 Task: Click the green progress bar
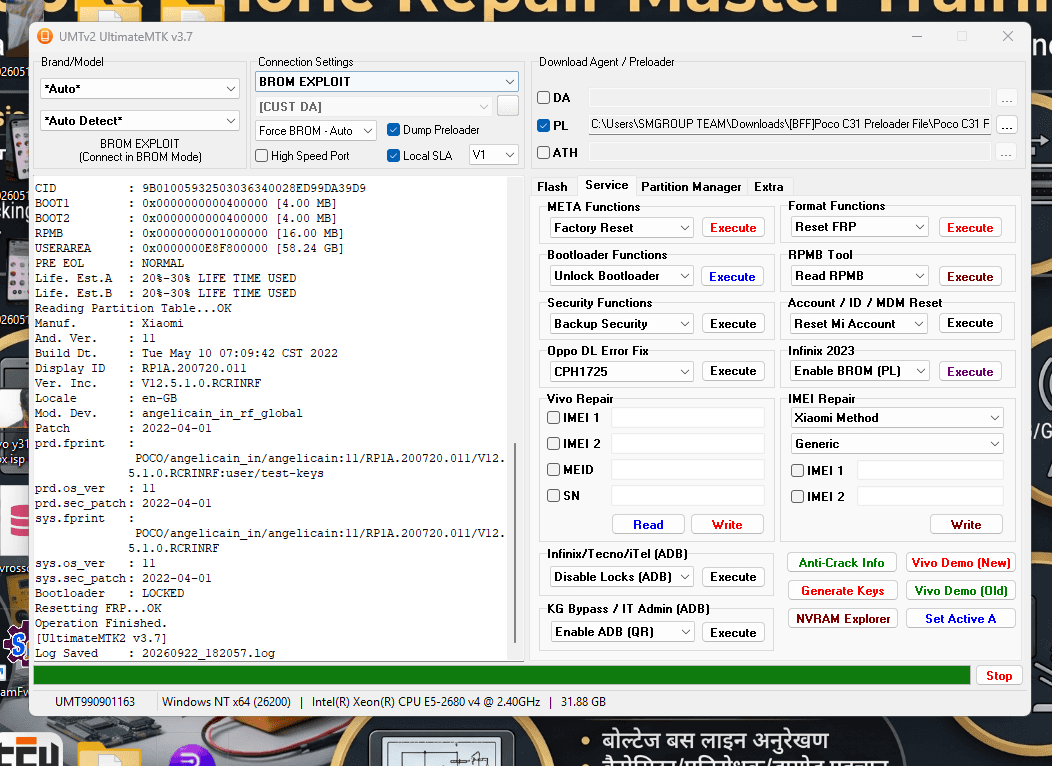[502, 675]
